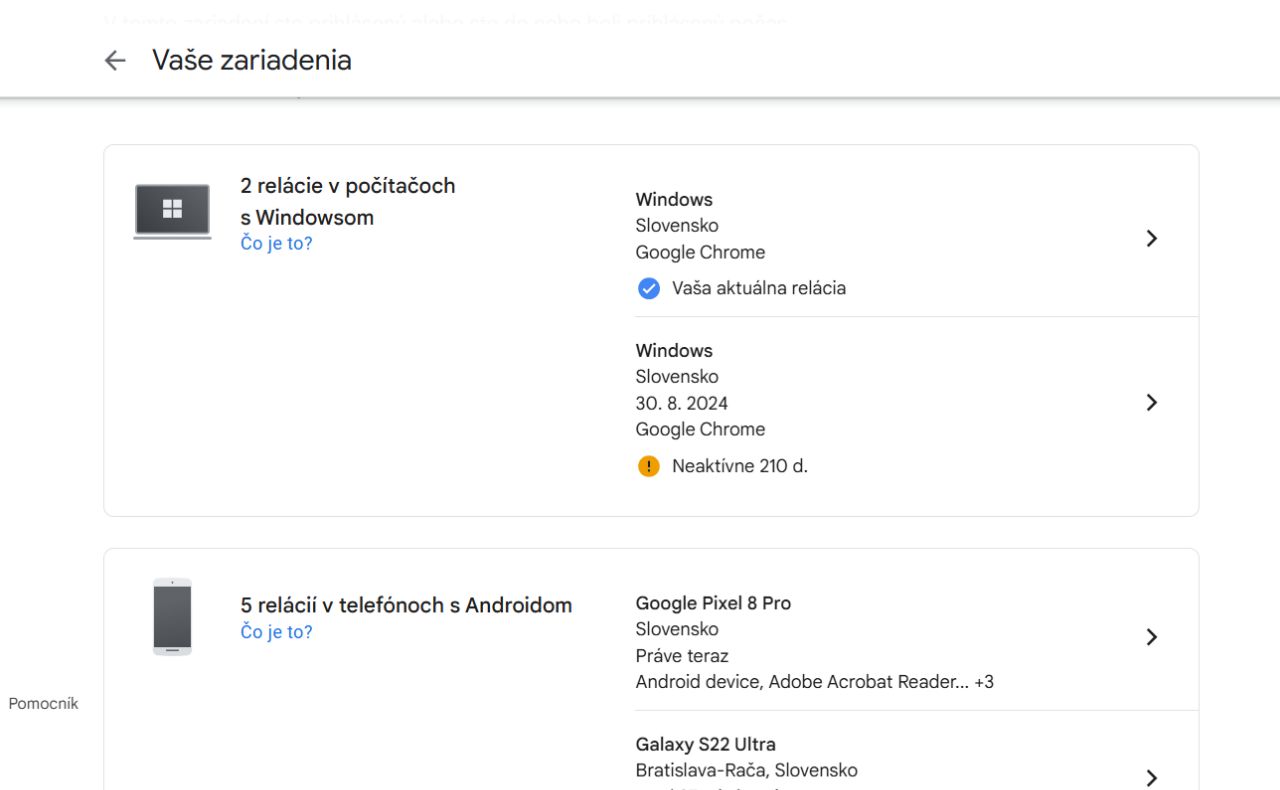1280x790 pixels.
Task: Open Galaxy S22 Ultra details chevron
Action: tap(1151, 777)
